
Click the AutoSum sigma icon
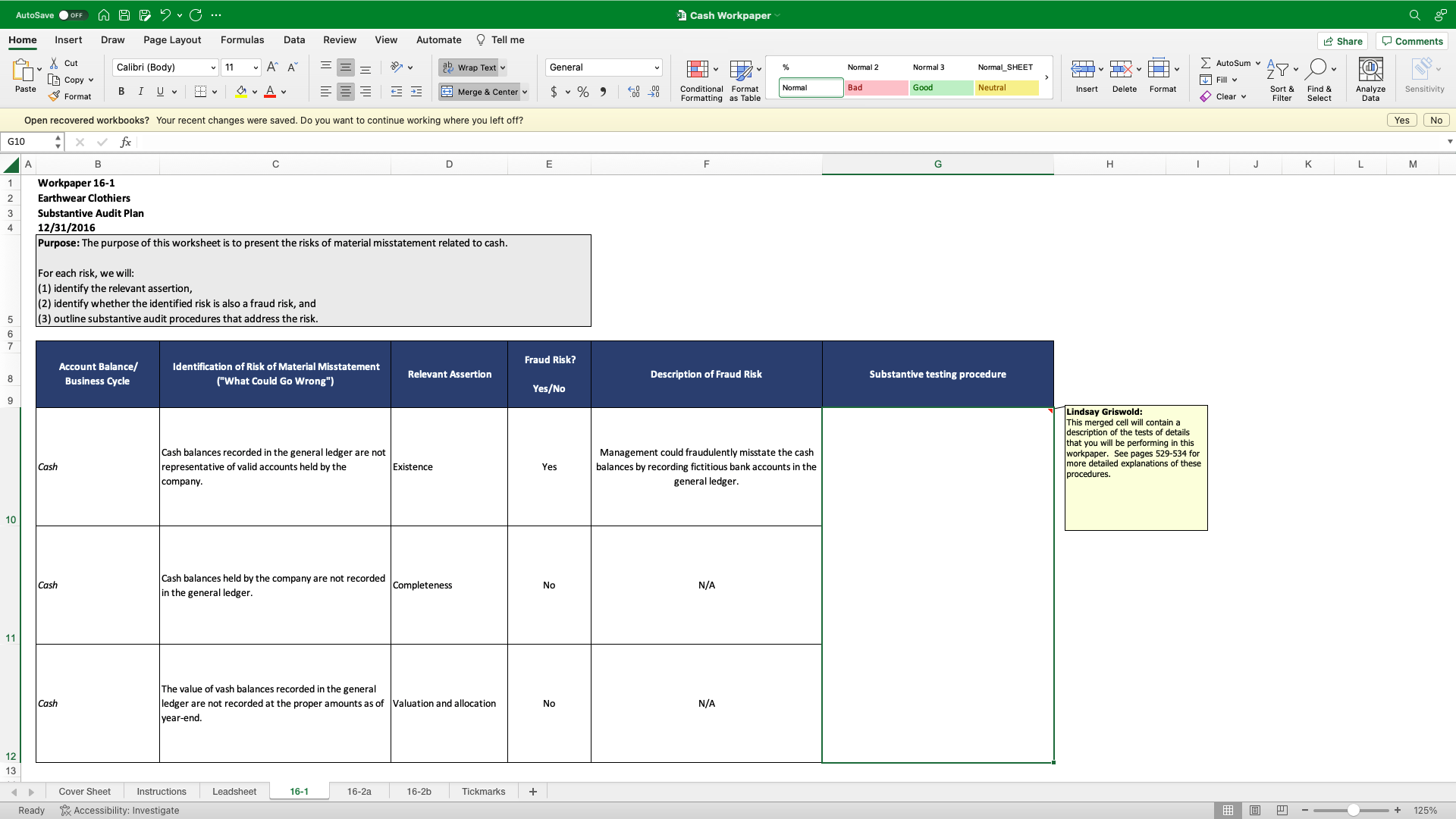pos(1206,63)
